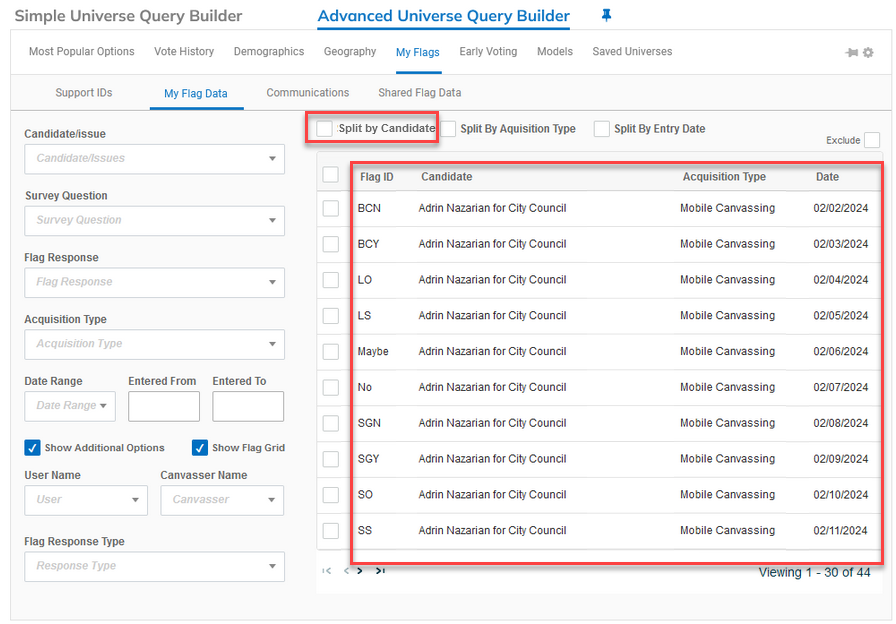This screenshot has height=624, width=896.
Task: Click Mobile Canvassing in Maybe row
Action: [727, 351]
